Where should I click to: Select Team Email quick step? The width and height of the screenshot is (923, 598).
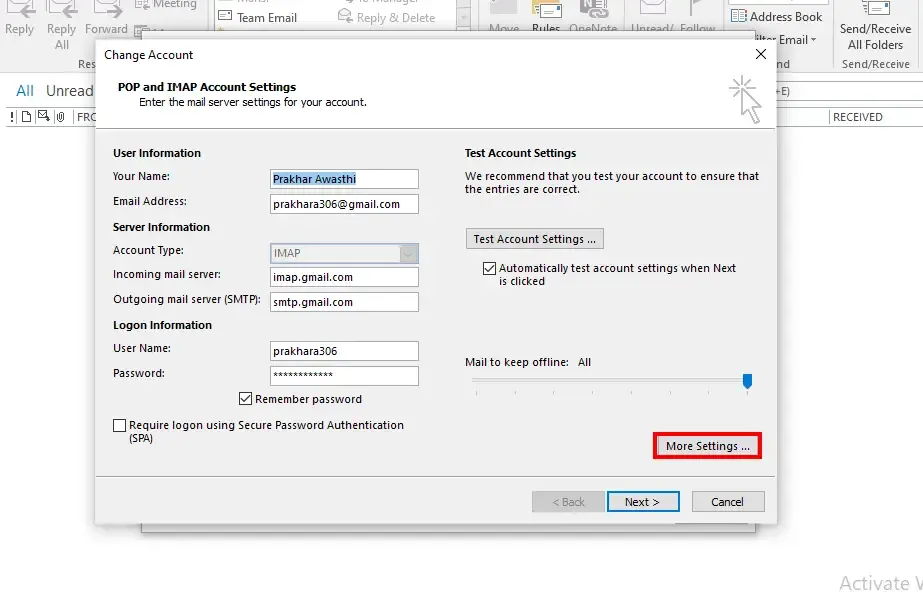pyautogui.click(x=258, y=18)
